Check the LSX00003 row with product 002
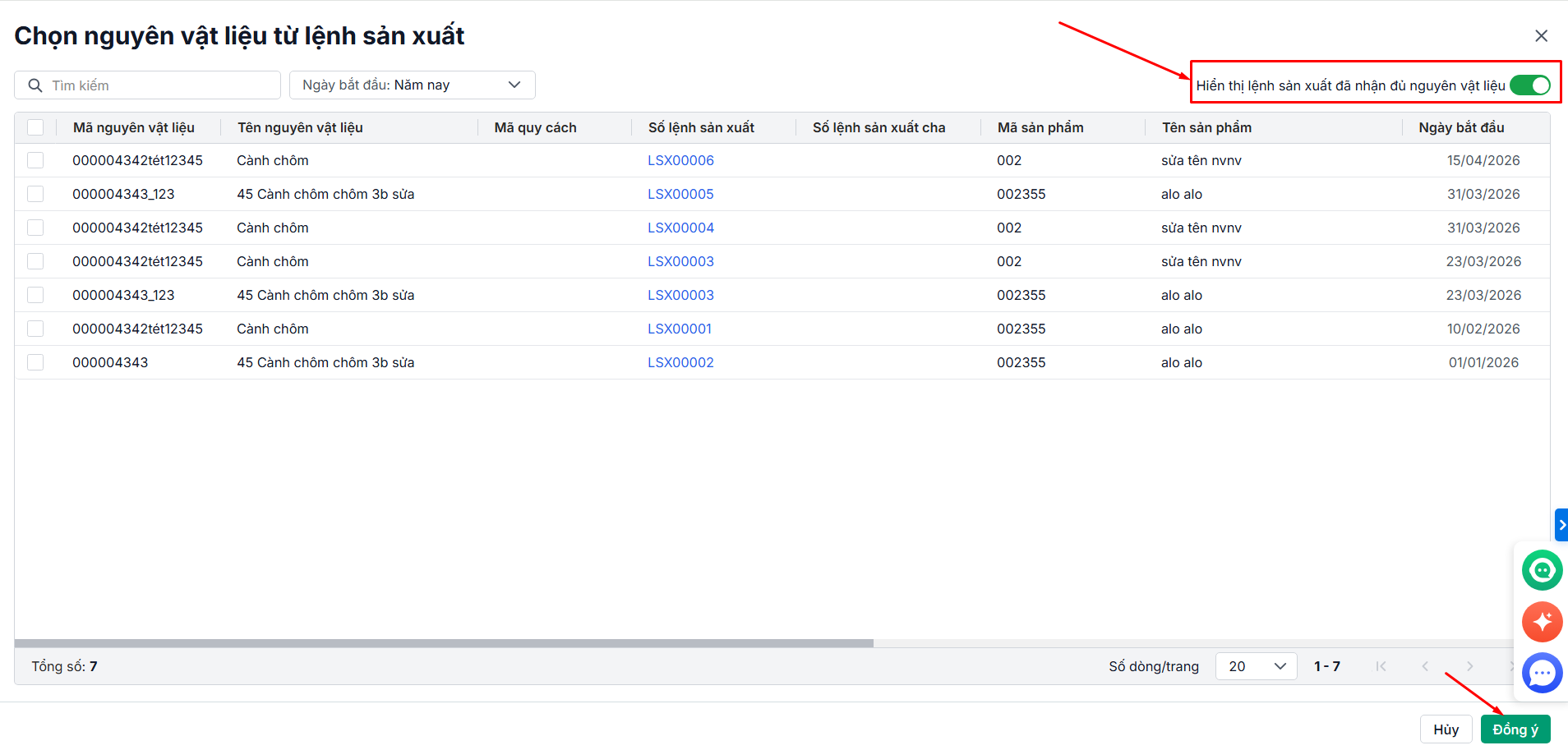The width and height of the screenshot is (1568, 750). tap(35, 261)
